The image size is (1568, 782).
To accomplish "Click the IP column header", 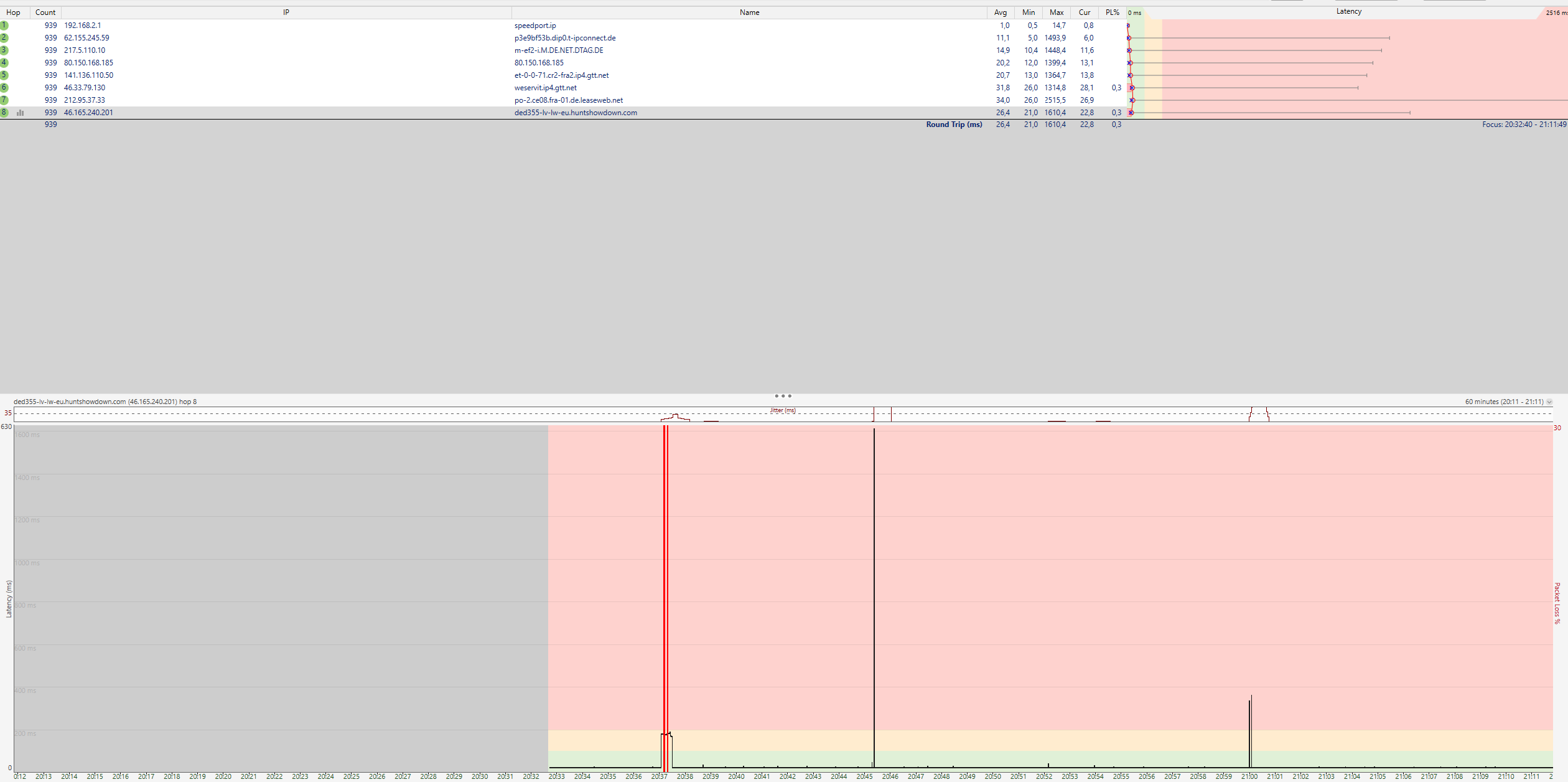I will coord(286,12).
